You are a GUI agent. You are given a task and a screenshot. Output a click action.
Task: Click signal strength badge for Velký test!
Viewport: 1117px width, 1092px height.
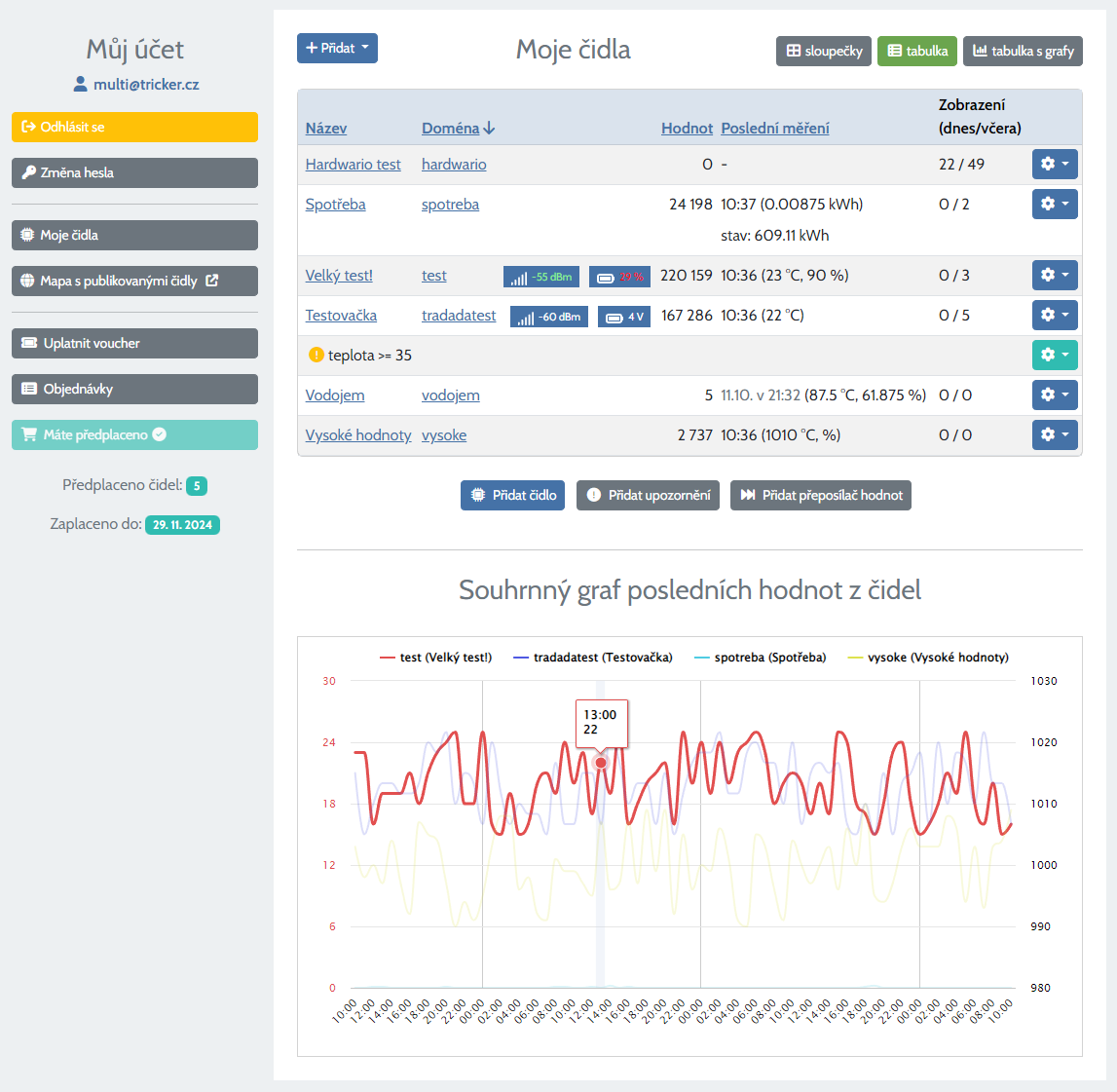tap(540, 277)
